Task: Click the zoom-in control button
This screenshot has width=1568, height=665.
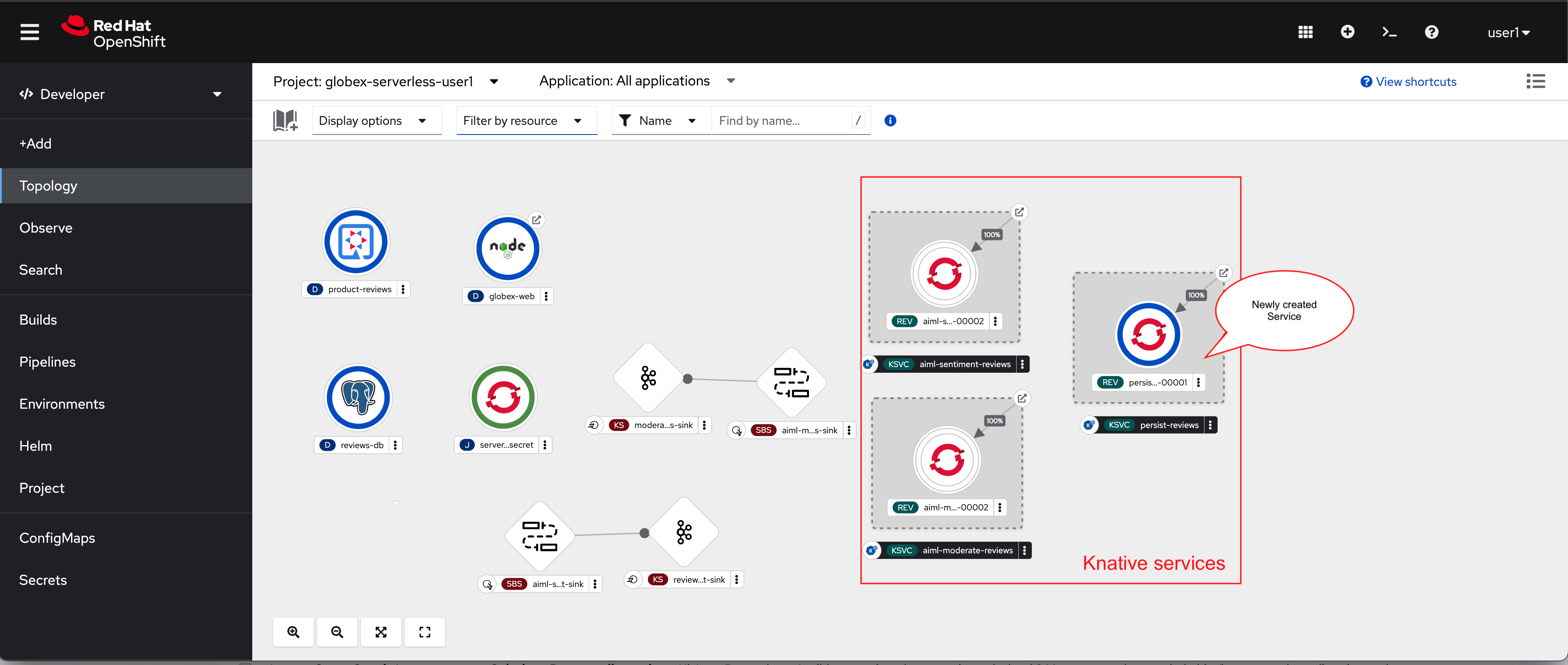Action: pyautogui.click(x=293, y=632)
